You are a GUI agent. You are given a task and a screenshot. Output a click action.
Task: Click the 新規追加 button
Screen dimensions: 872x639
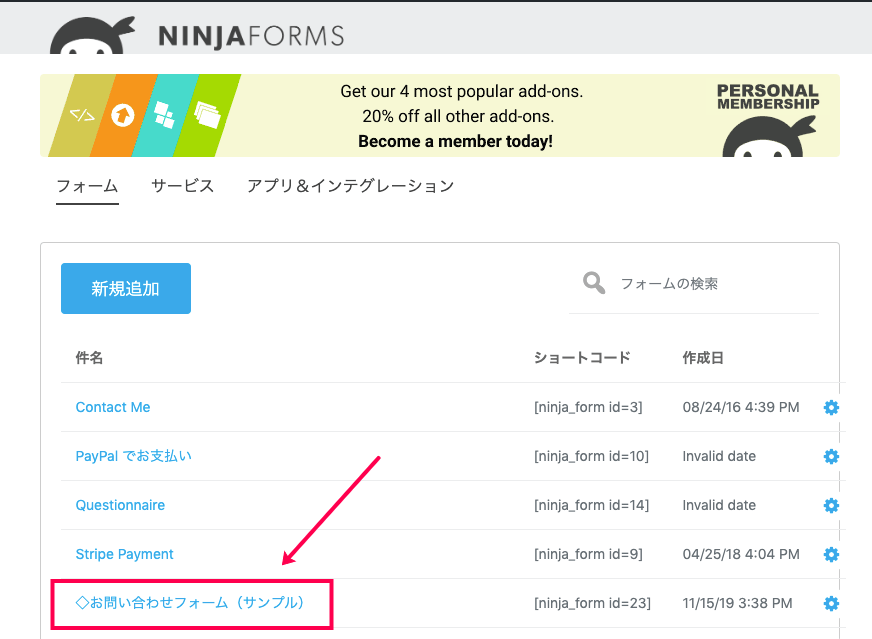point(126,288)
